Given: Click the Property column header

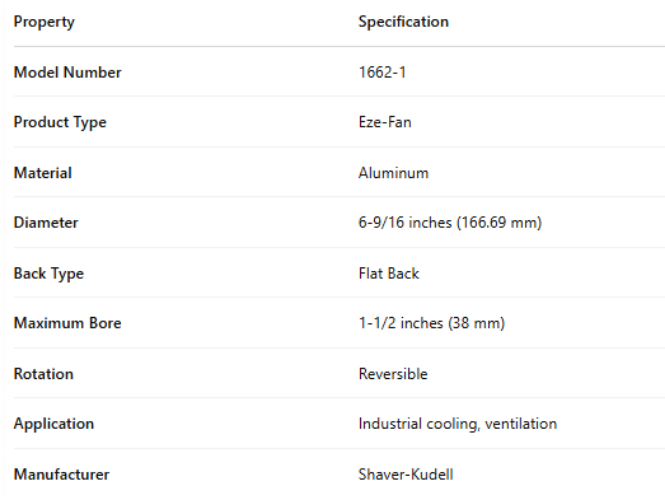Looking at the screenshot, I should pos(44,22).
